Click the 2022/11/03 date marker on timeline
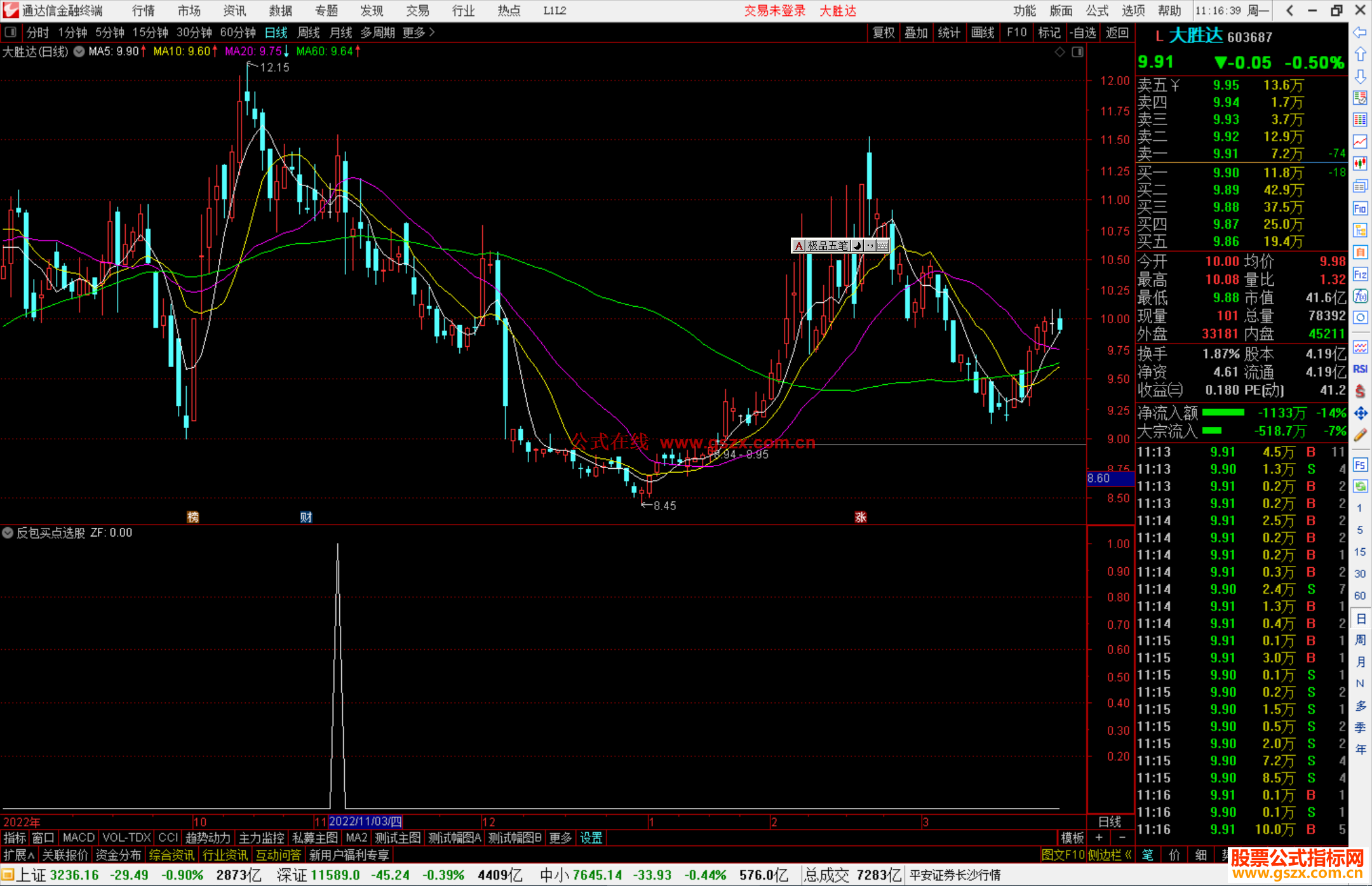This screenshot has height=886, width=1372. pyautogui.click(x=365, y=822)
